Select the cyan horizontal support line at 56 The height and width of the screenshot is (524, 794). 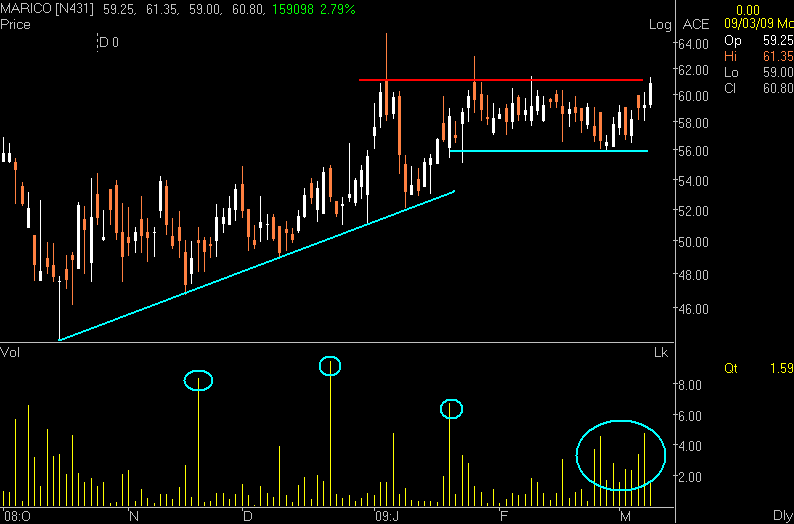tap(548, 151)
